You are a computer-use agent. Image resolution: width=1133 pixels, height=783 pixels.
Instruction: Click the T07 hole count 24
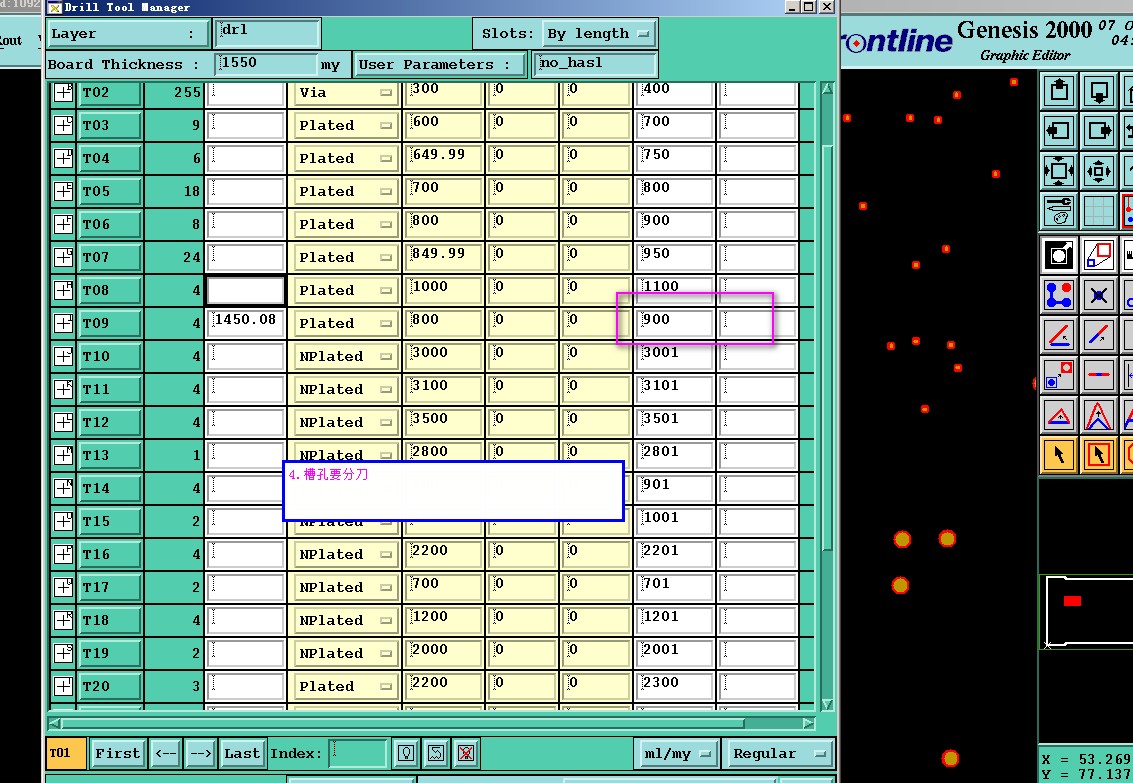pyautogui.click(x=191, y=257)
